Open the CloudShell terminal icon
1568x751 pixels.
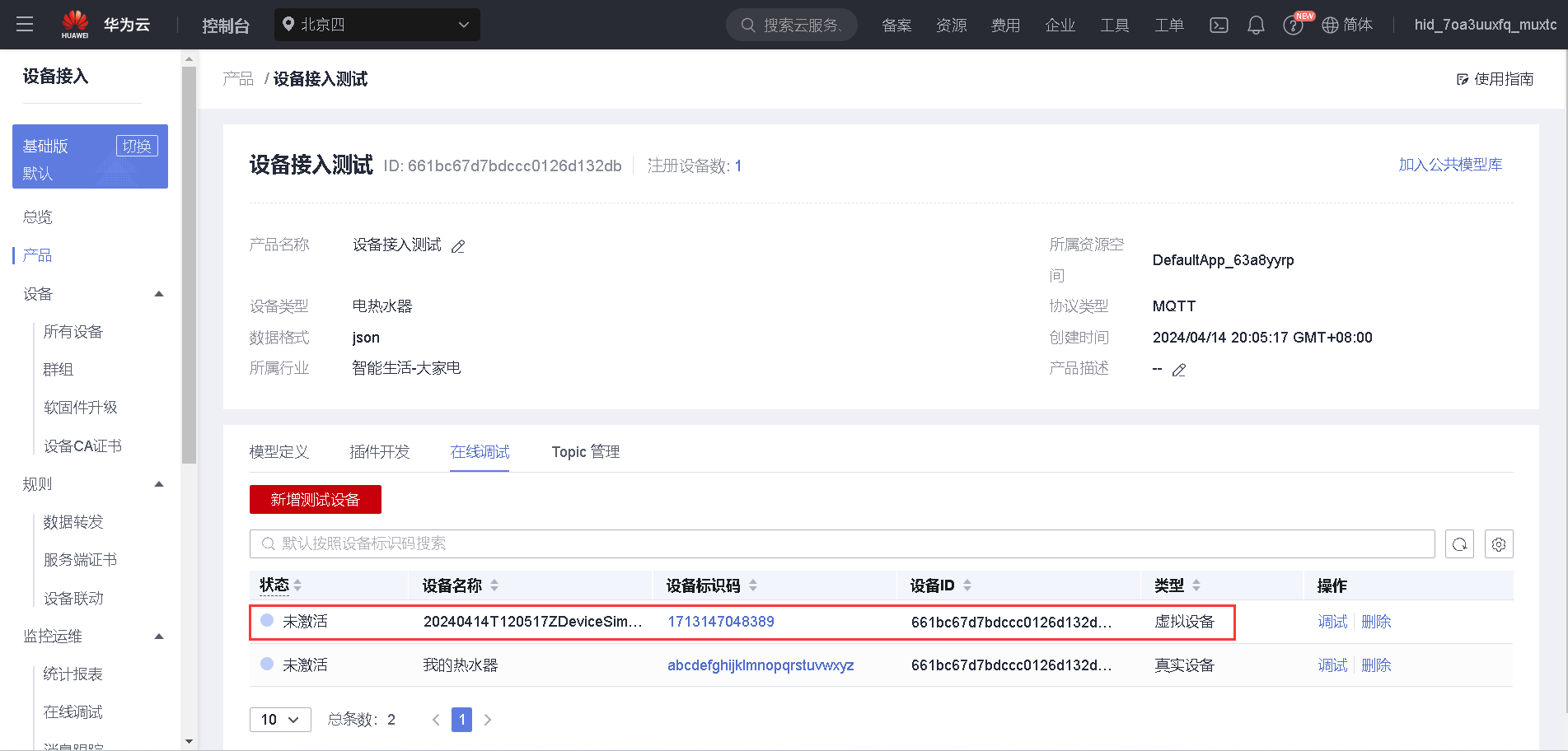coord(1219,26)
